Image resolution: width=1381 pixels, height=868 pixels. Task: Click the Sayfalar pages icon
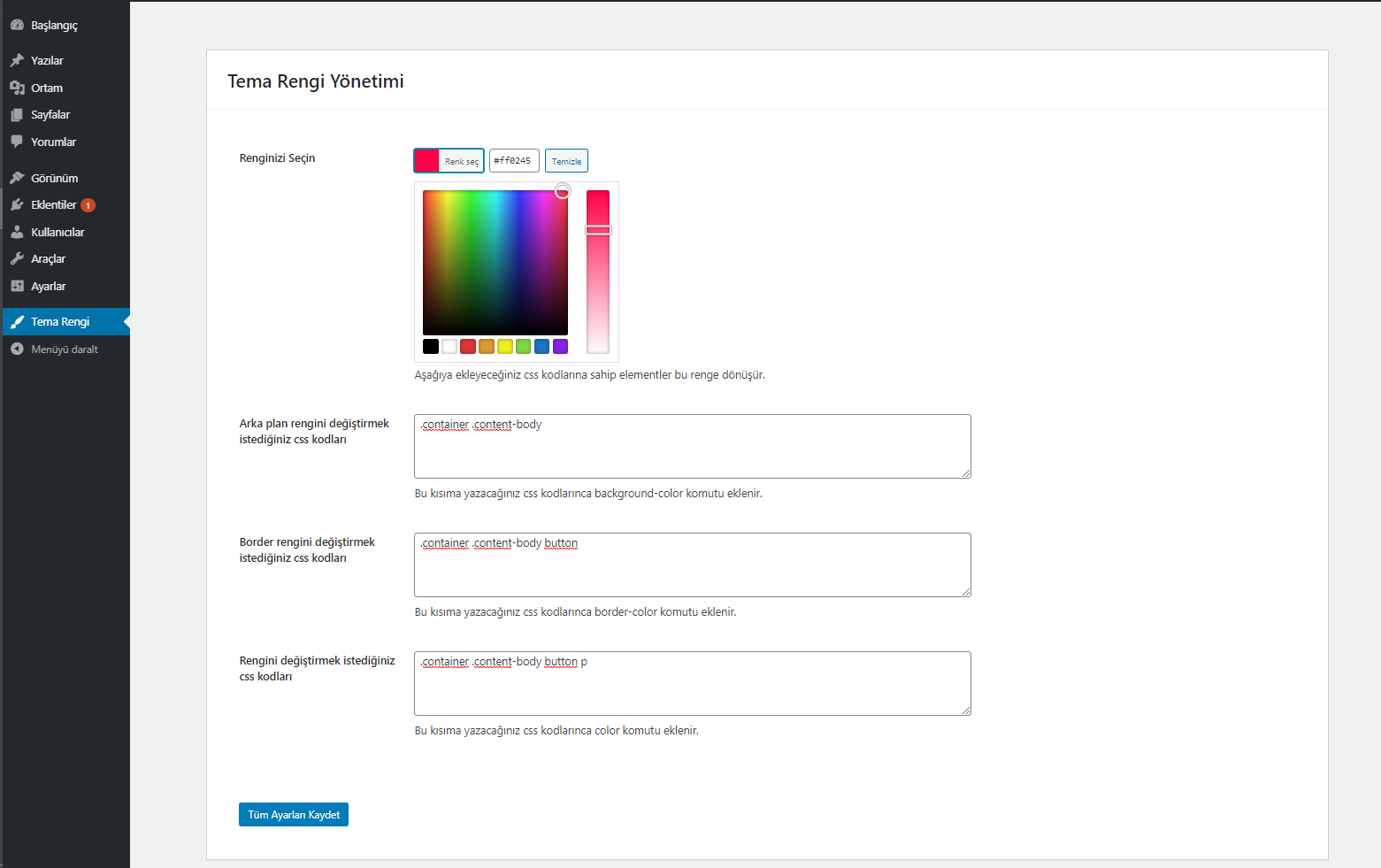point(17,115)
